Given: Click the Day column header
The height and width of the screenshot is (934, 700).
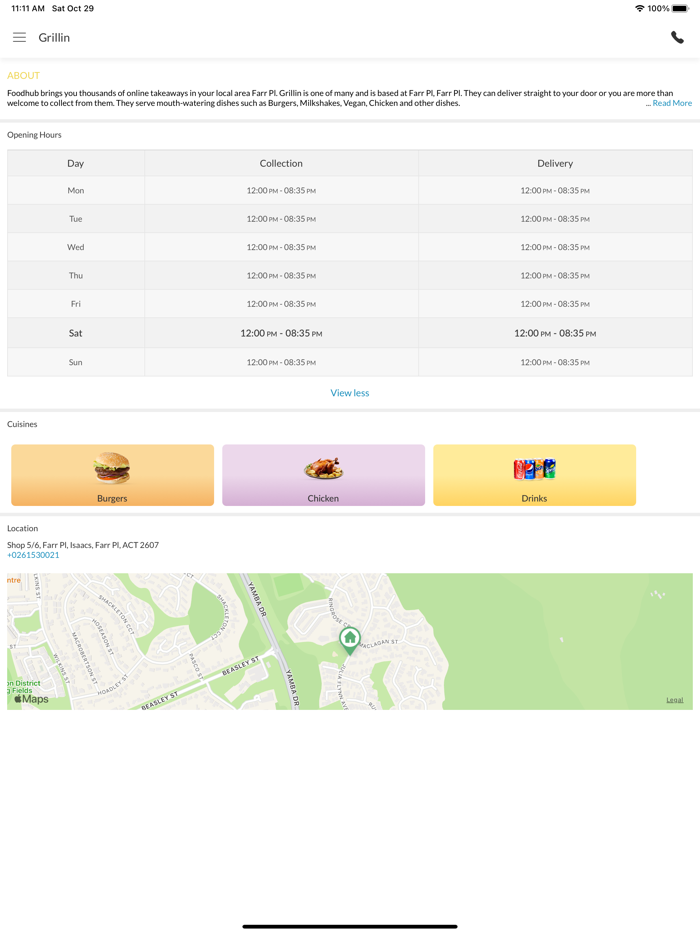Looking at the screenshot, I should pyautogui.click(x=76, y=163).
